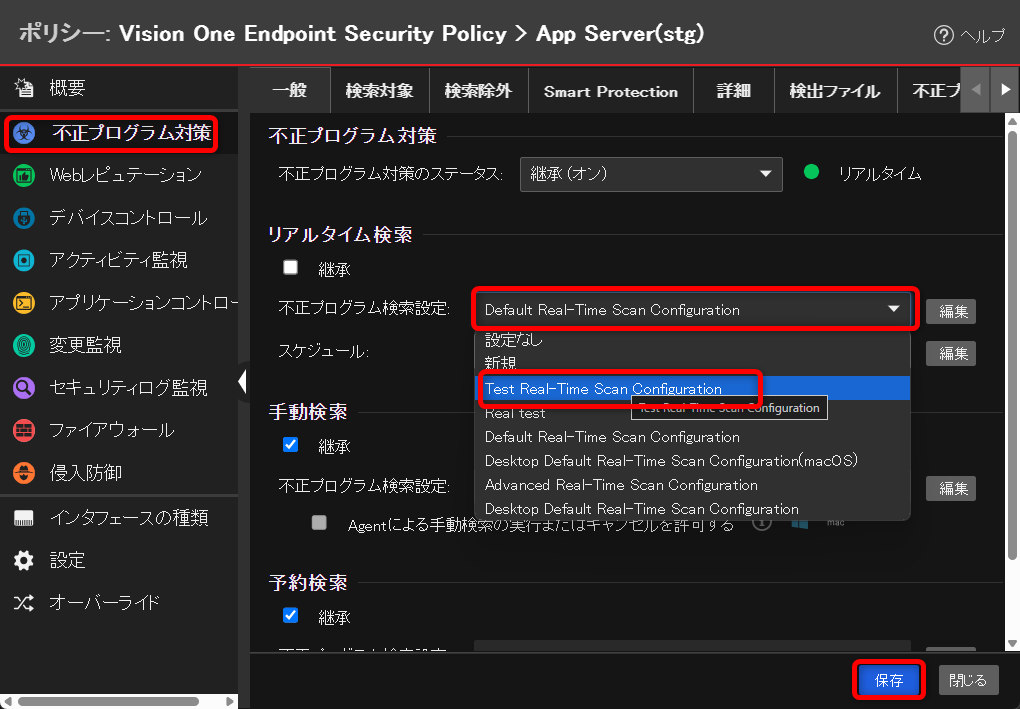Click the sidebar horizontal scrollbar

108,701
